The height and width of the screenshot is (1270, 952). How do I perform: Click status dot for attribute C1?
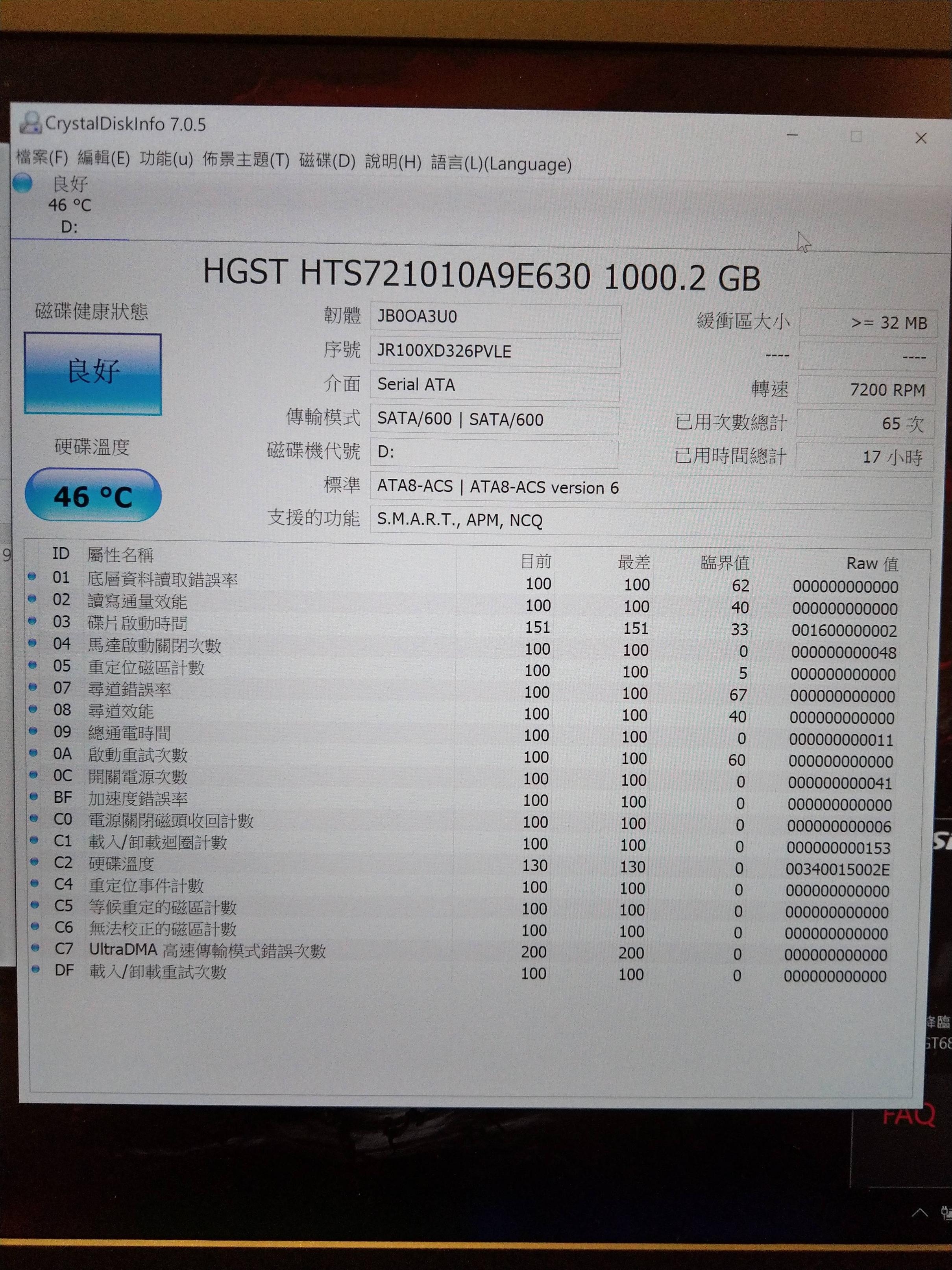[34, 840]
